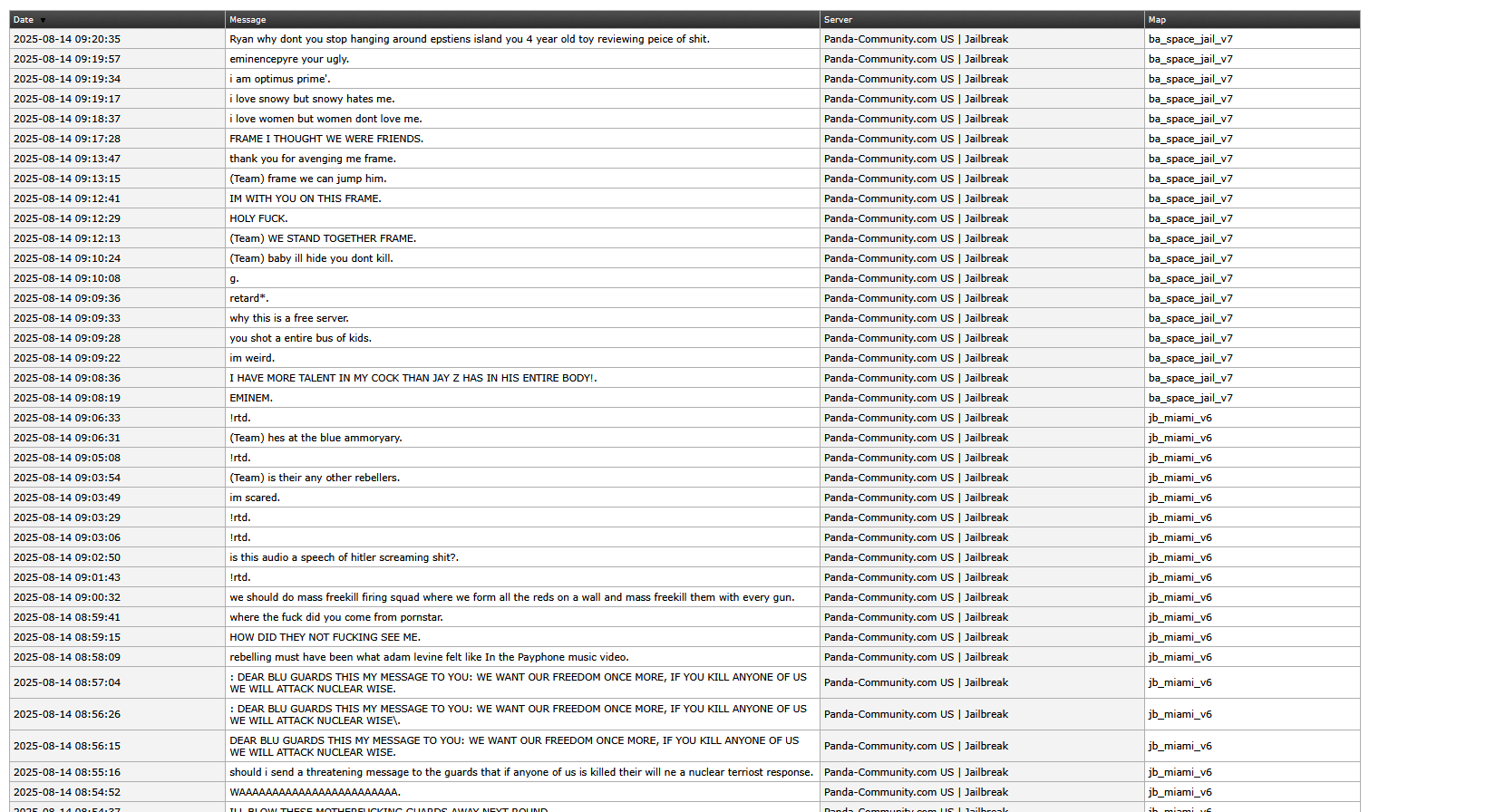Click the message "i am optimus prime'."
1505x812 pixels.
280,79
